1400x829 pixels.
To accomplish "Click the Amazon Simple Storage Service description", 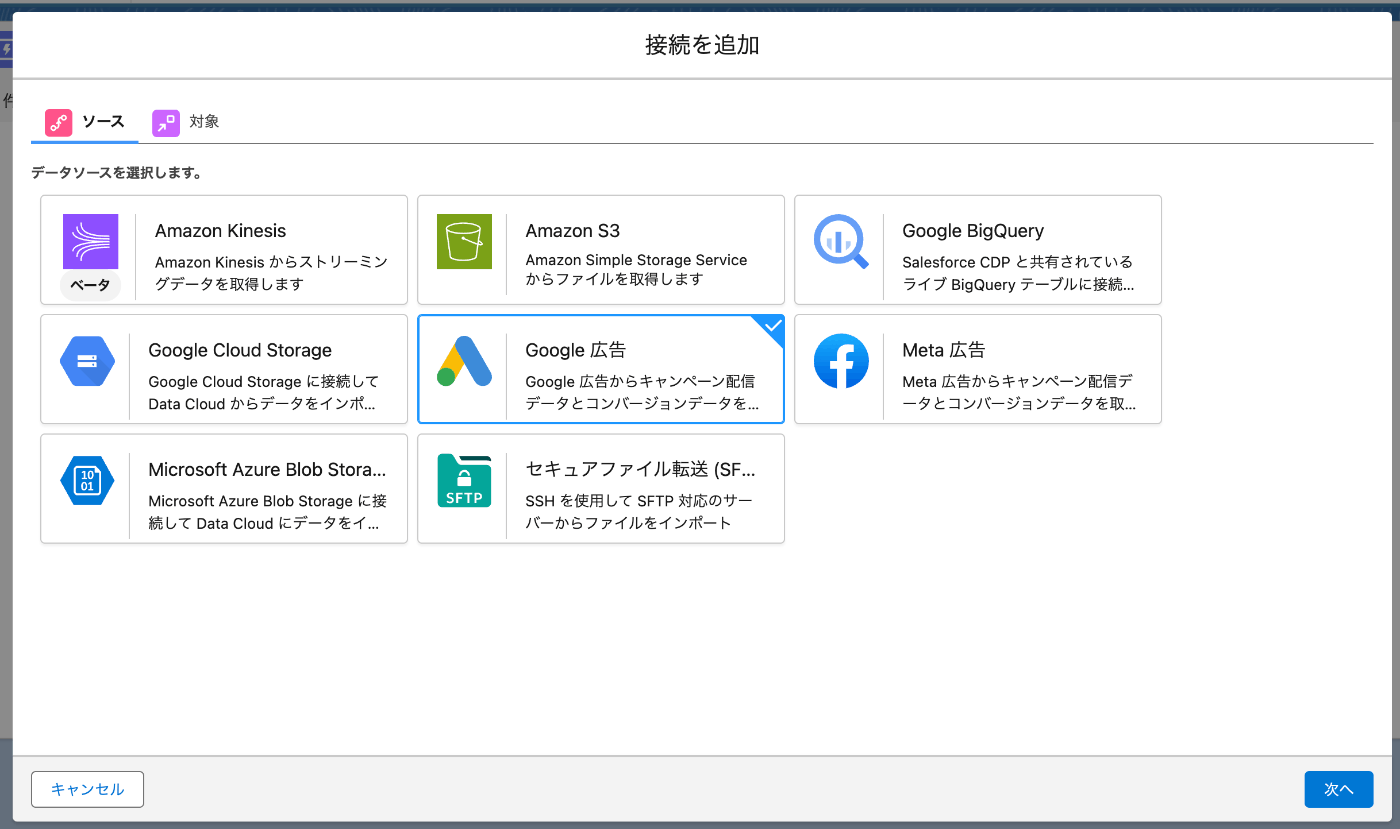I will (636, 270).
